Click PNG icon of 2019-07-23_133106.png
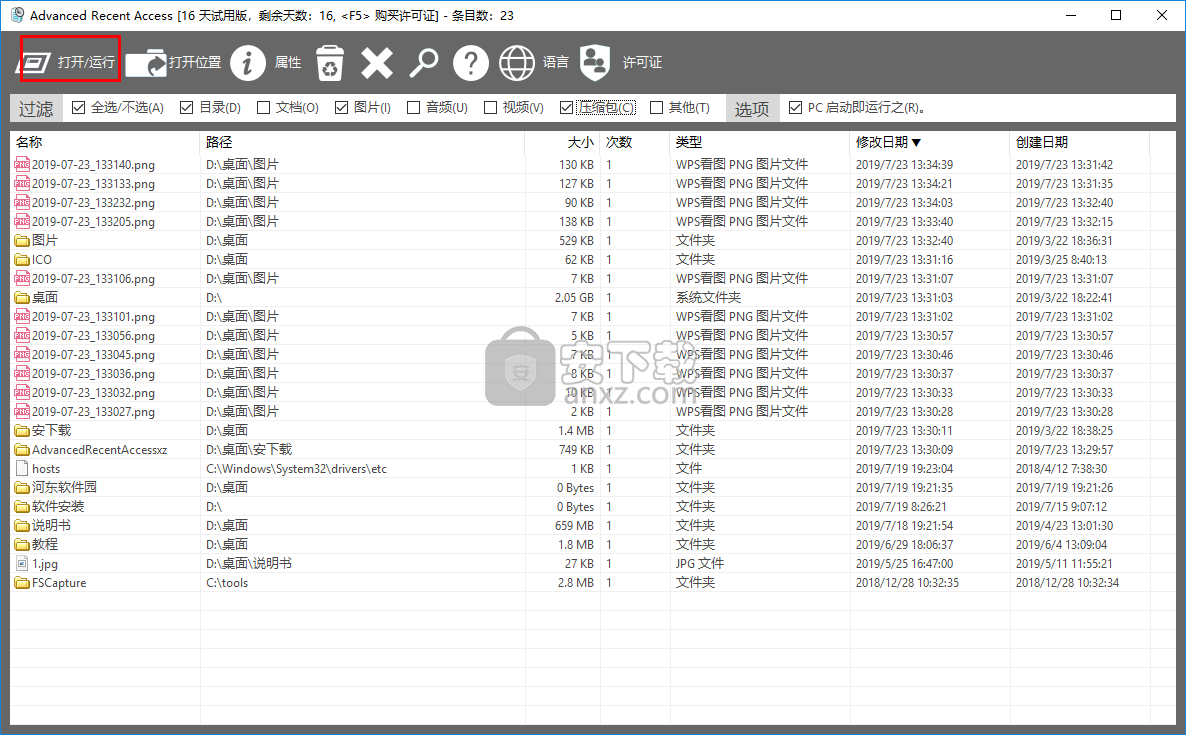Screen dimensions: 1186x735 coord(22,278)
